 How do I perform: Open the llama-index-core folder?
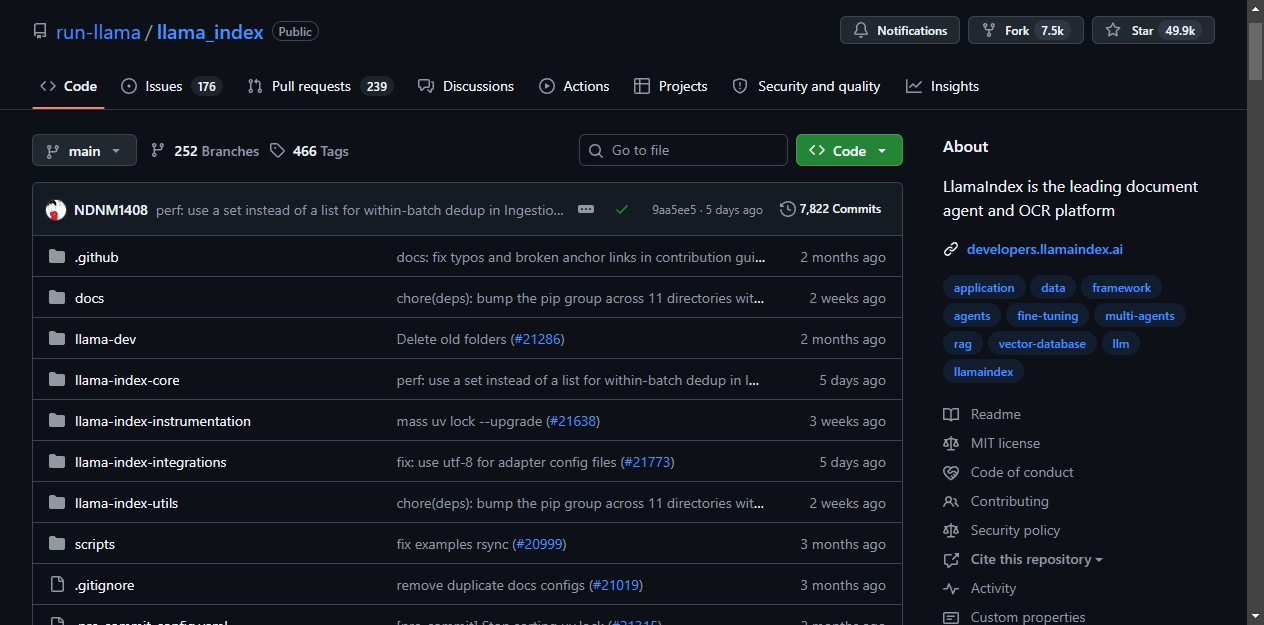(127, 380)
